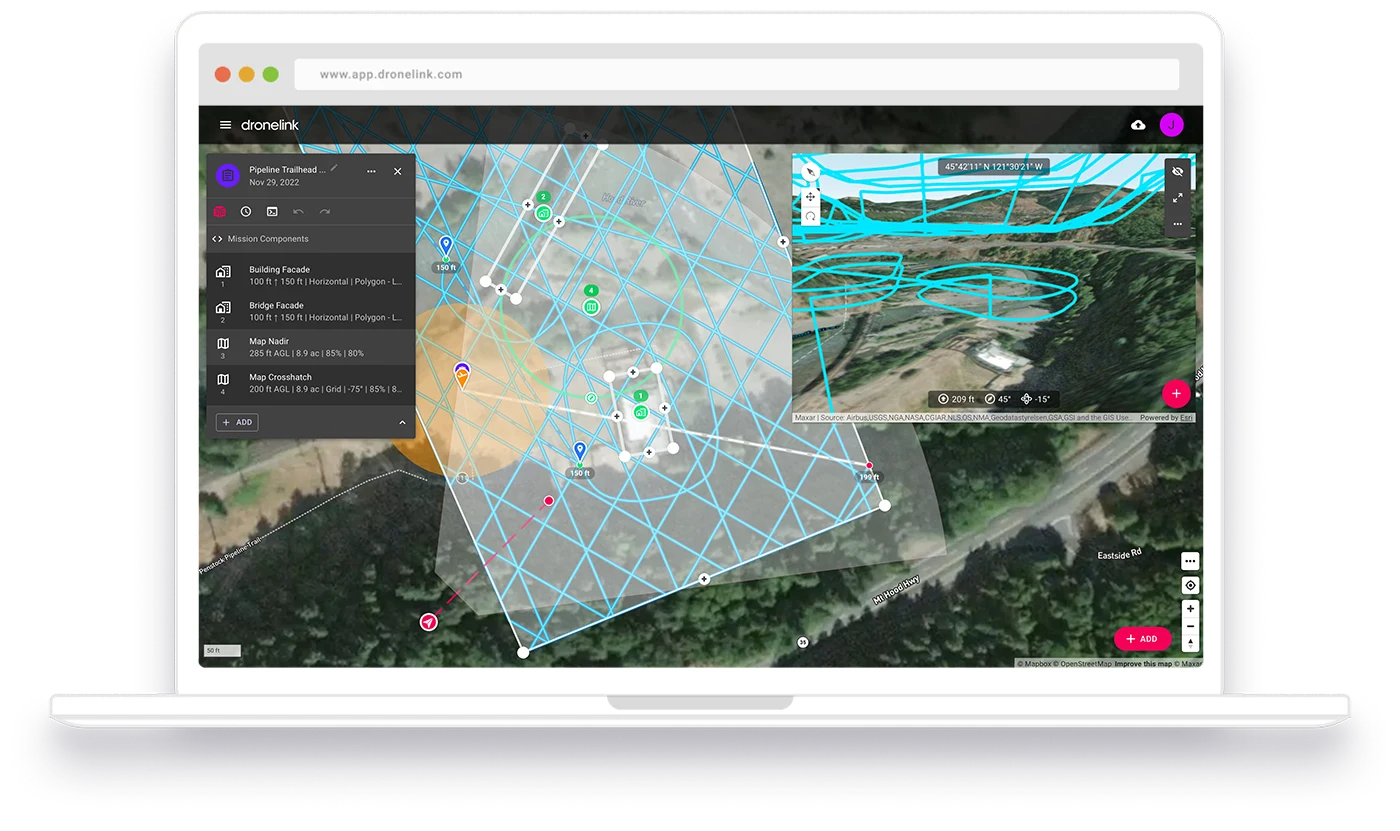Collapse the mission panel with chevron up
Viewport: 1400px width, 831px height.
(x=402, y=423)
